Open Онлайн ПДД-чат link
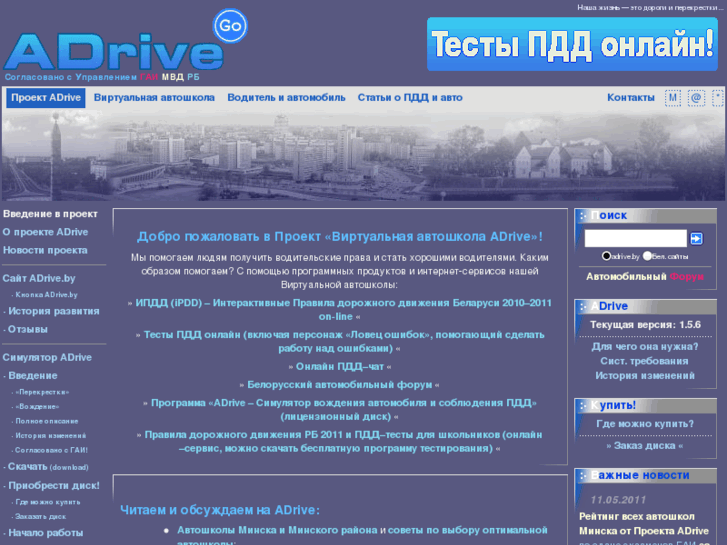The width and height of the screenshot is (727, 545). (340, 366)
